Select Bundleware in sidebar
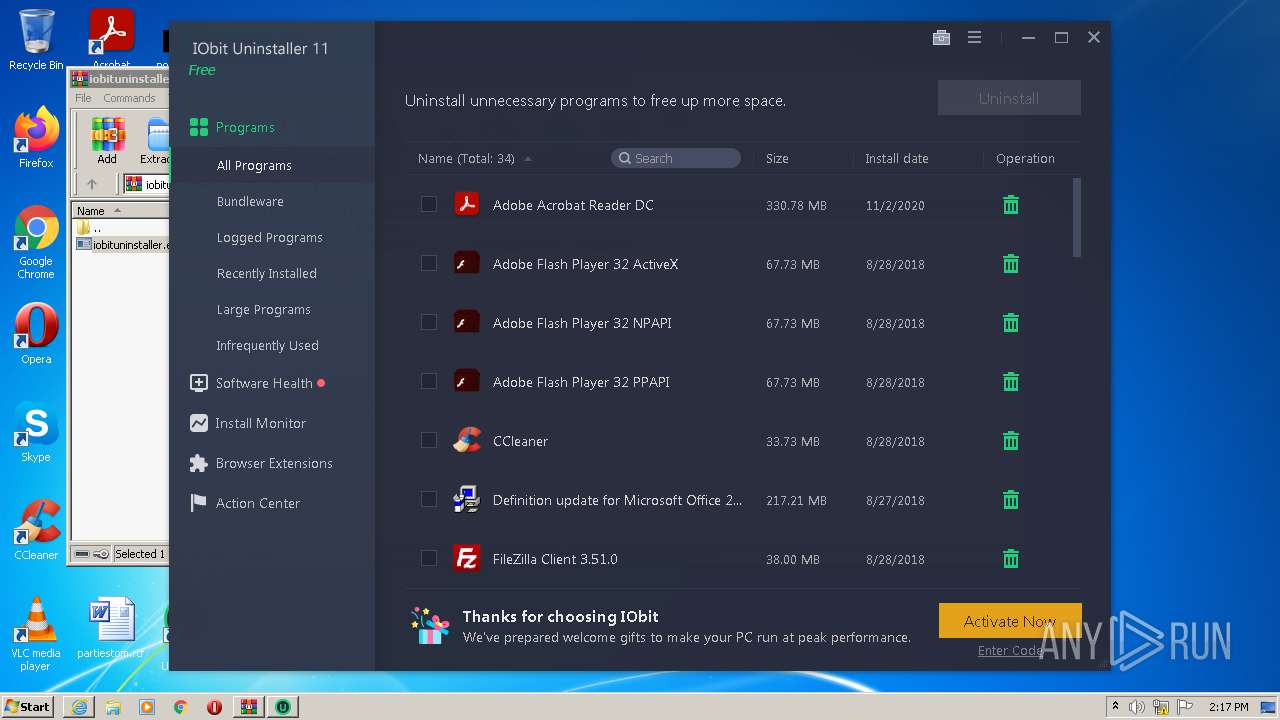1280x720 pixels. click(250, 202)
